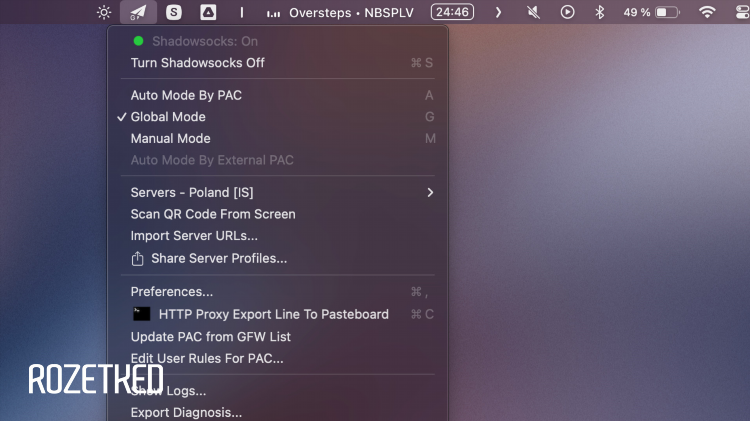Click the audio bars icon beside Oversteps
750x421 pixels.
click(x=273, y=13)
